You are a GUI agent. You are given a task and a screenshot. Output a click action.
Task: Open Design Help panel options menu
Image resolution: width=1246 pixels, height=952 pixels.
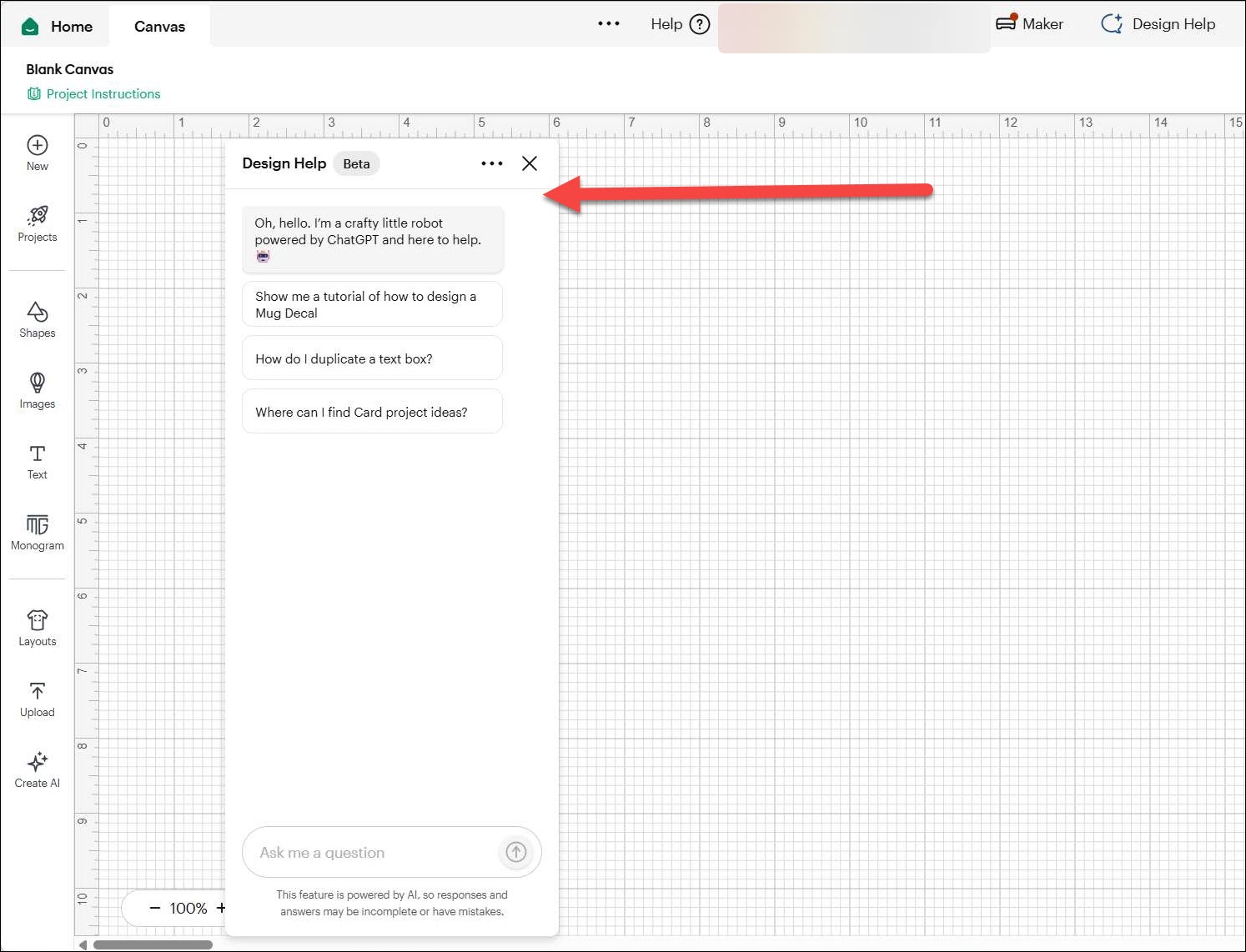tap(492, 163)
